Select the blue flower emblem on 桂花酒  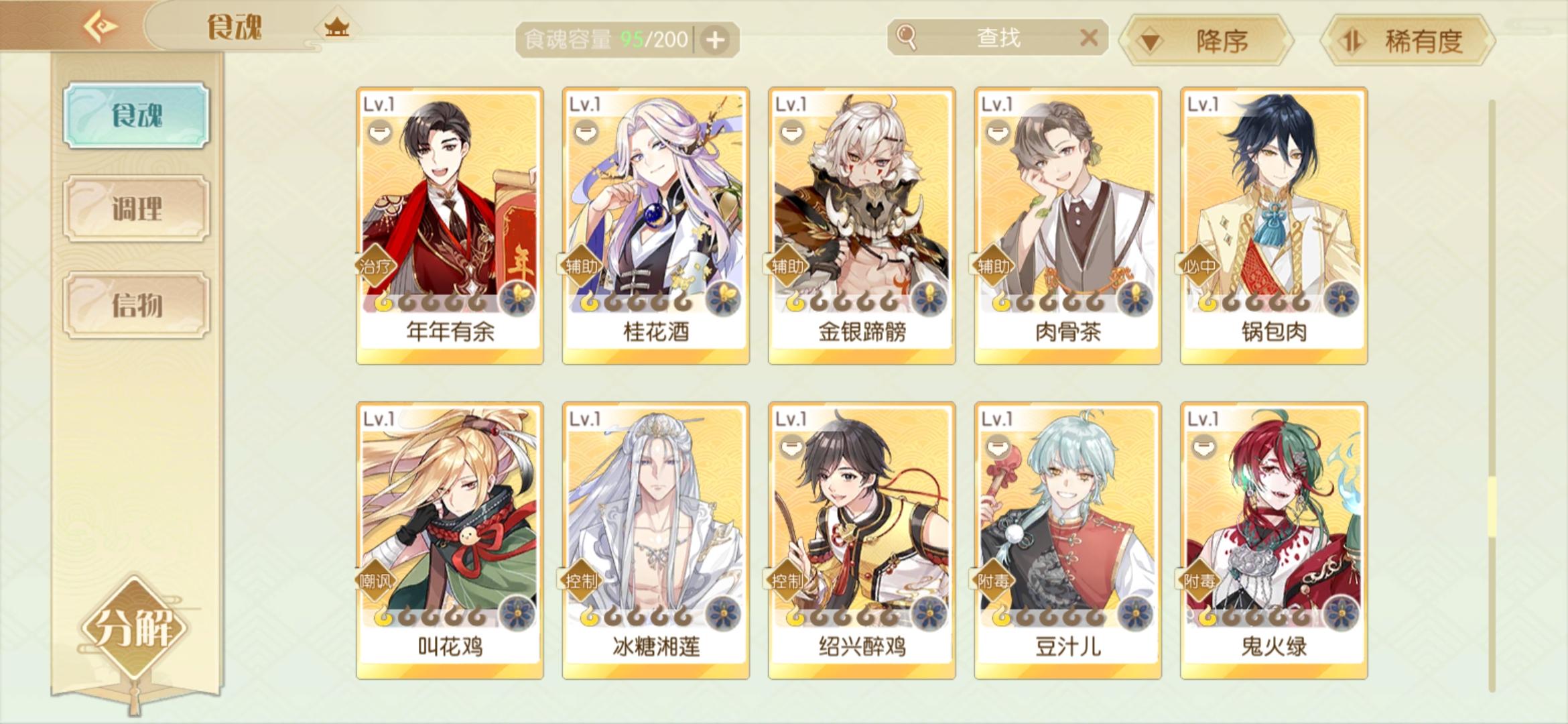click(x=723, y=298)
